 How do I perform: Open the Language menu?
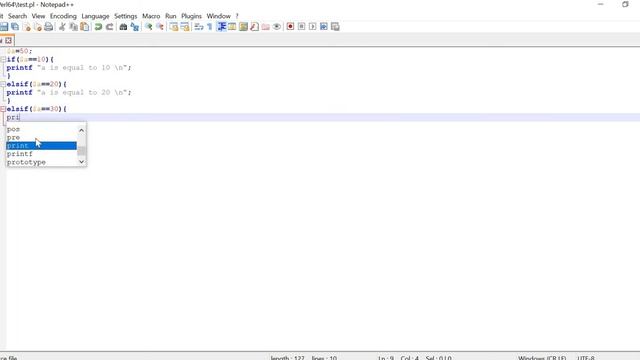coord(95,16)
